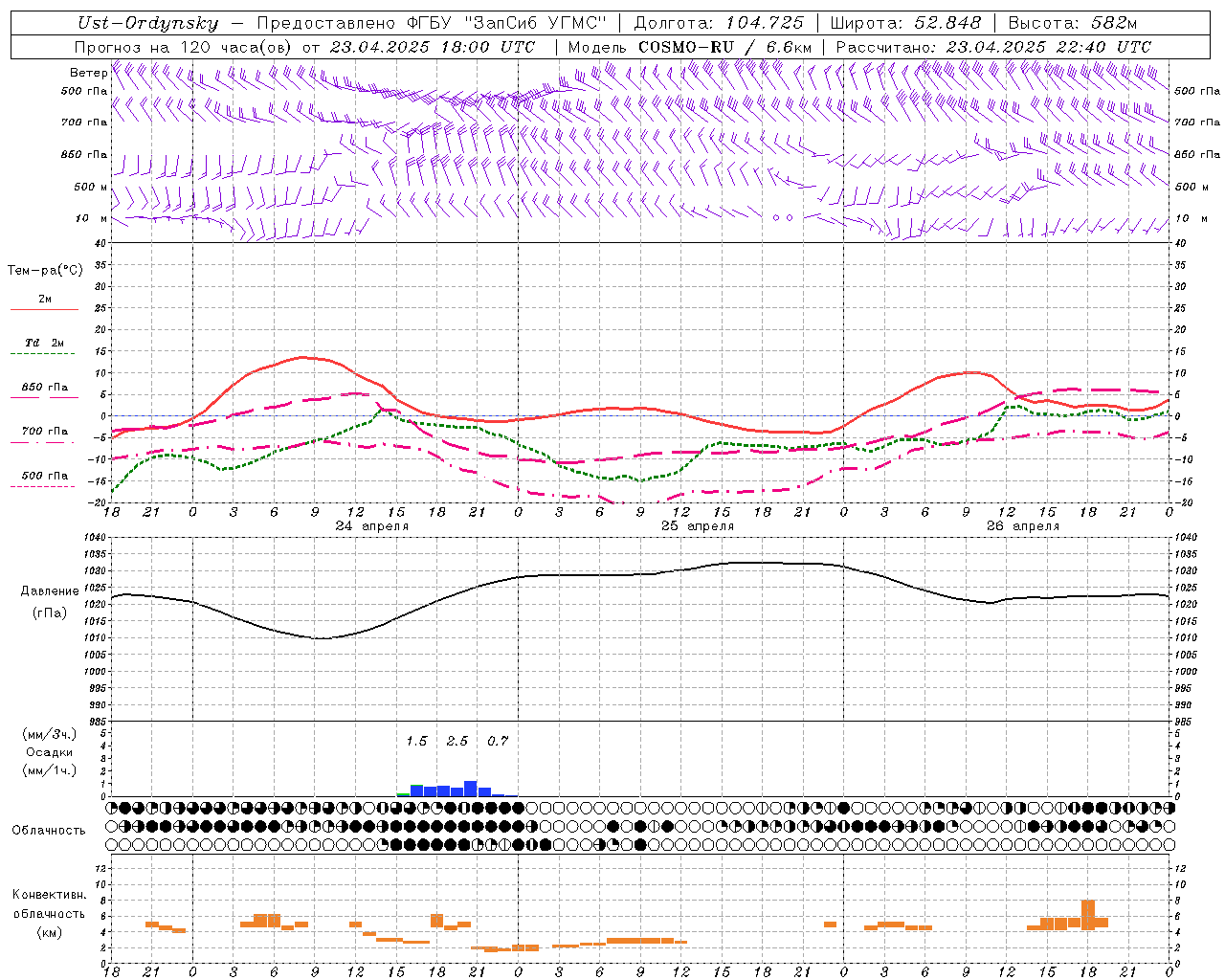Click the tallest orange convective cloud bar

click(x=1088, y=914)
